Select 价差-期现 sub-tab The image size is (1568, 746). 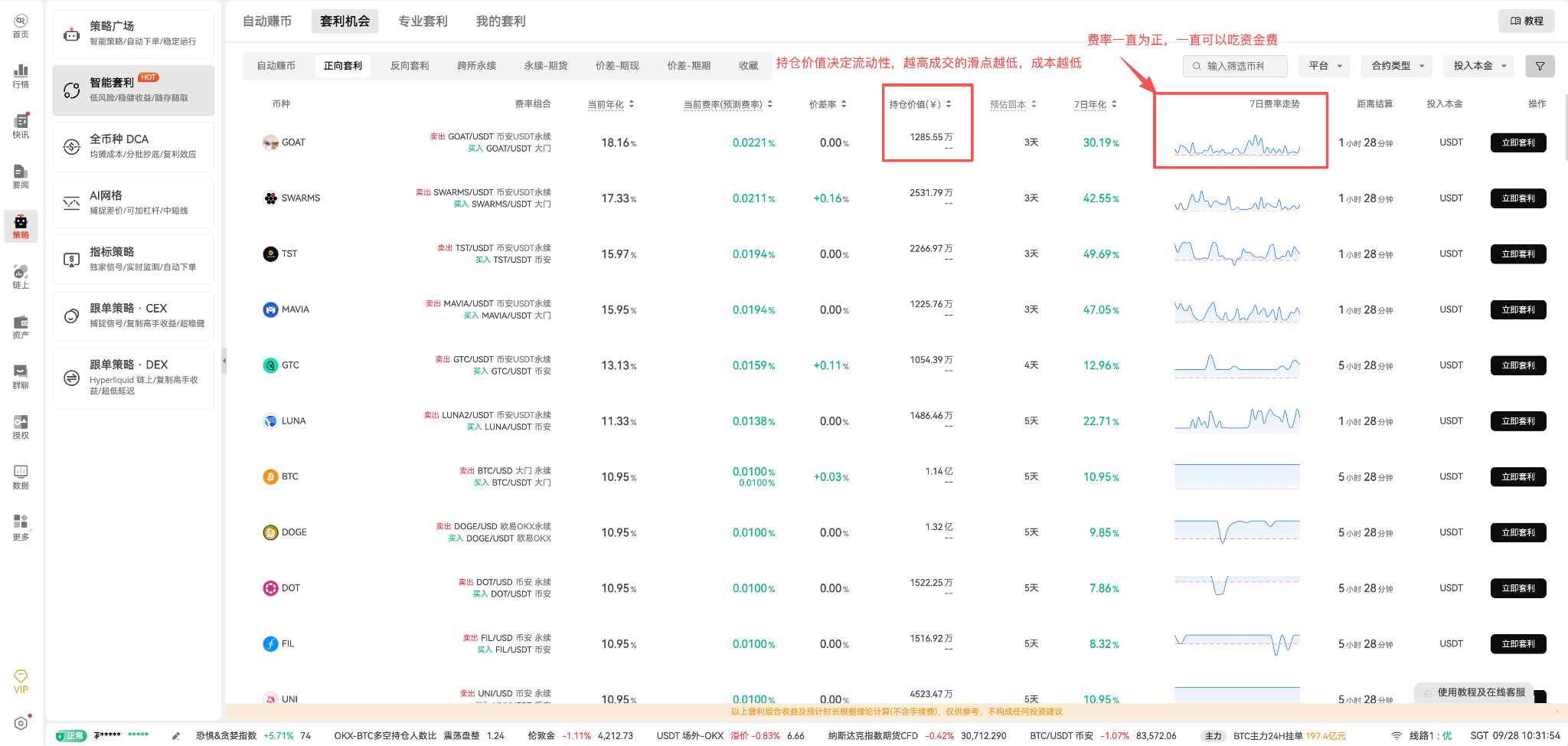[x=617, y=66]
